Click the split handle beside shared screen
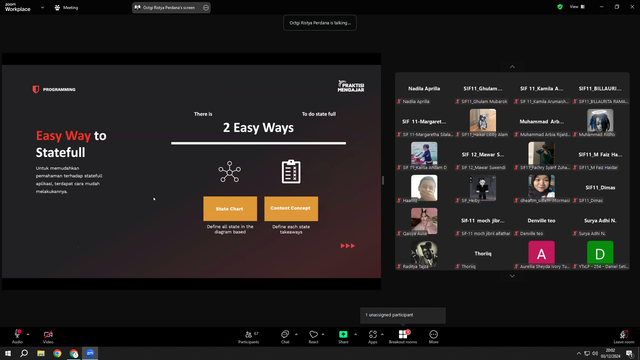 pos(383,180)
